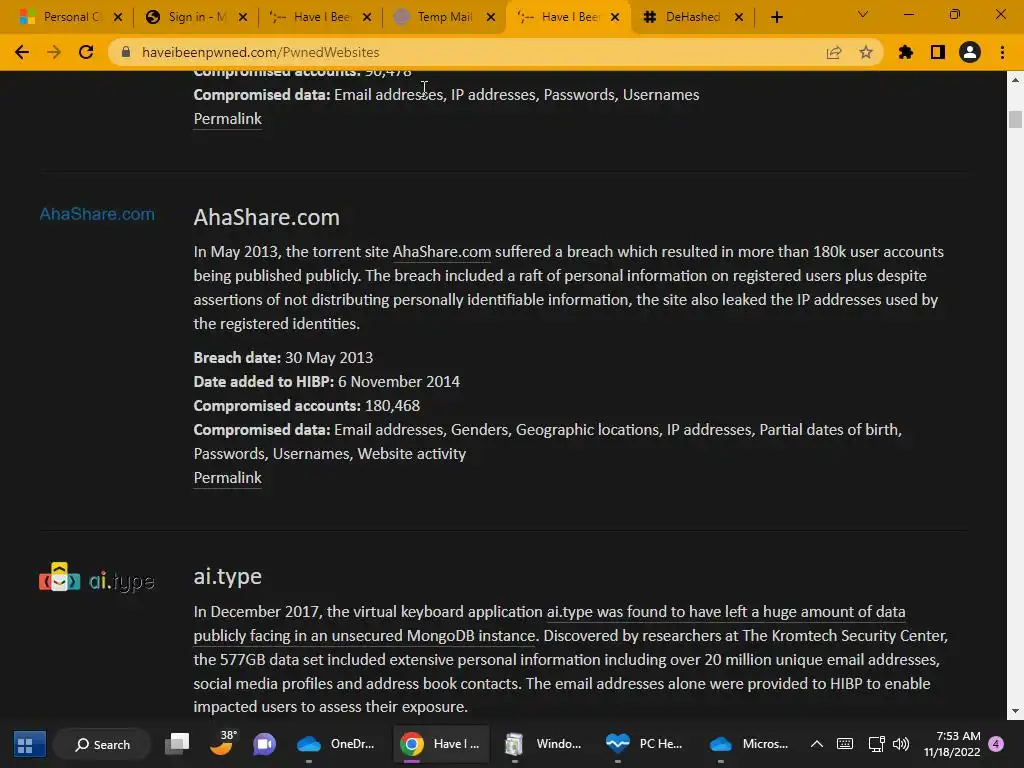Click page scrollbar down arrow
Screen dimensions: 1024x768
1015,711
